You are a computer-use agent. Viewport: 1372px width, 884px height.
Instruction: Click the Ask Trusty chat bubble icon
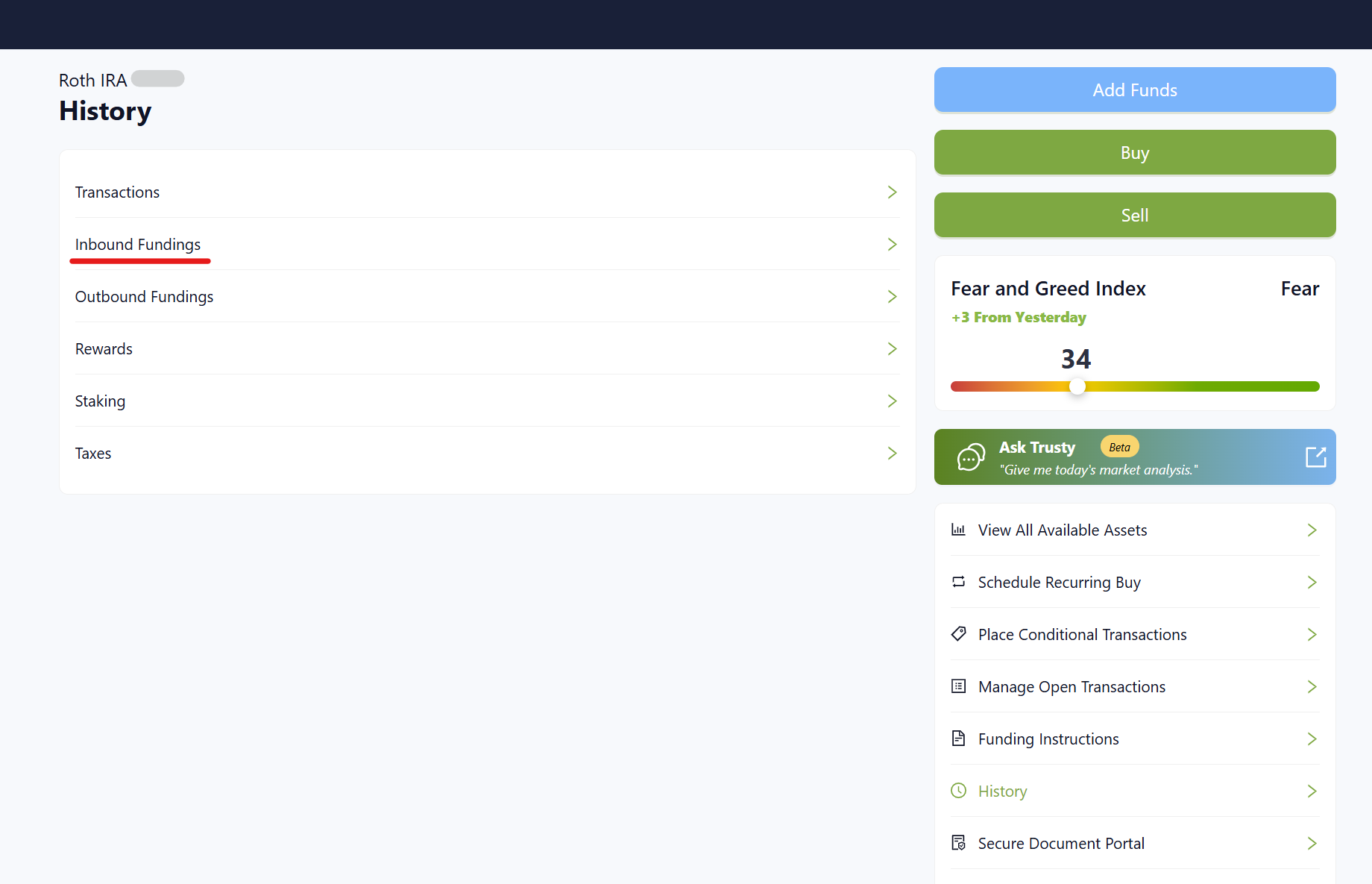point(971,457)
